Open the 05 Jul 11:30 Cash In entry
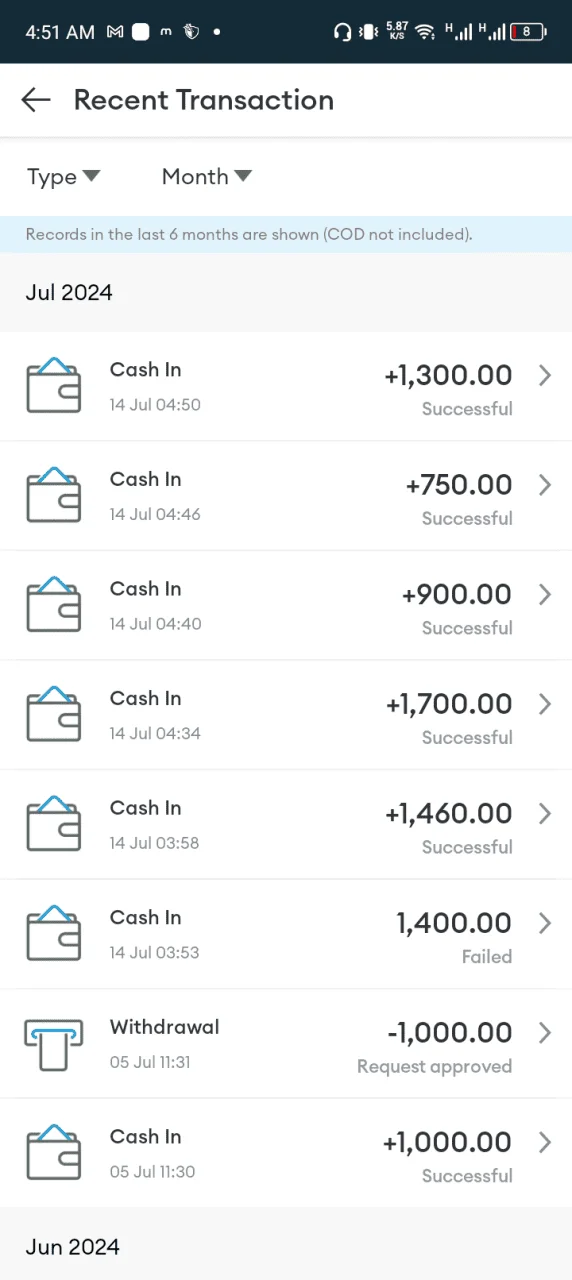The width and height of the screenshot is (572, 1280). click(286, 1153)
